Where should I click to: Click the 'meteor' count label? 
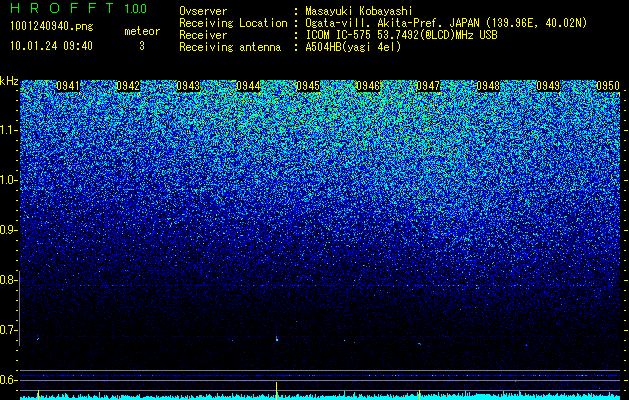(x=142, y=31)
